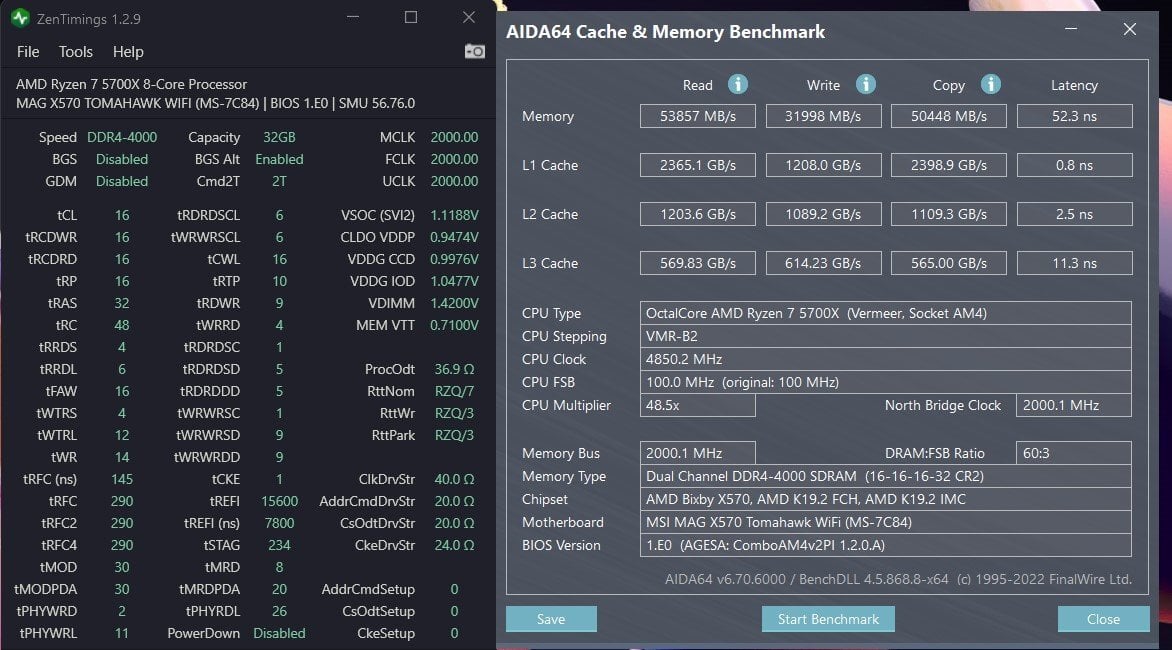Click the 32GB Capacity value

click(x=279, y=137)
